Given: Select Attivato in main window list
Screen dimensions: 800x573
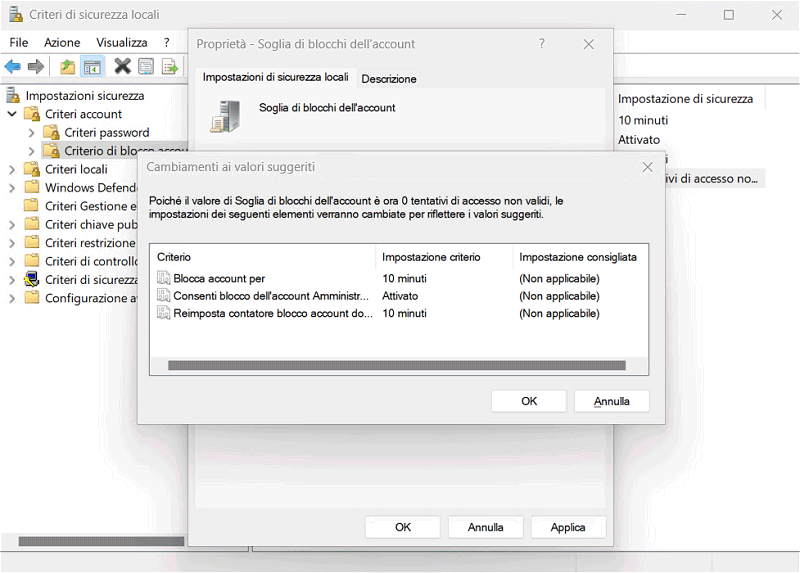Looking at the screenshot, I should click(x=639, y=140).
